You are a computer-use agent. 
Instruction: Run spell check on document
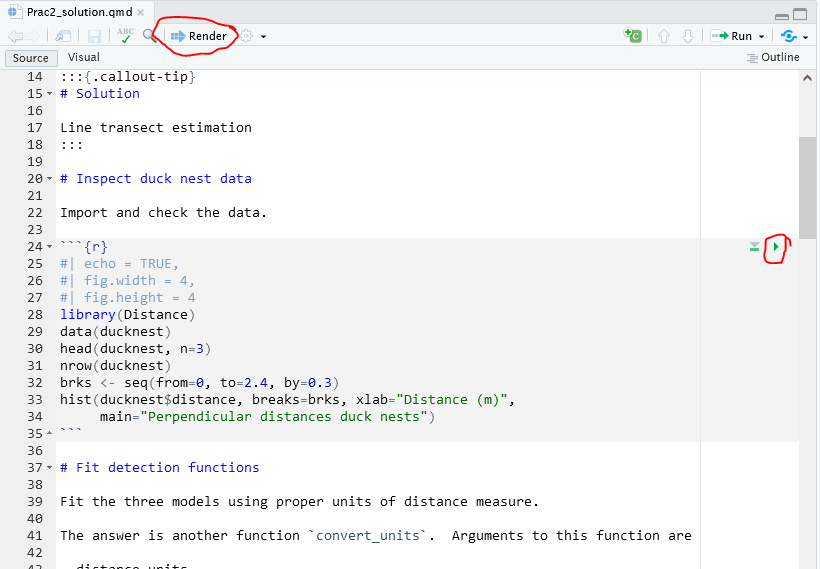click(x=125, y=36)
